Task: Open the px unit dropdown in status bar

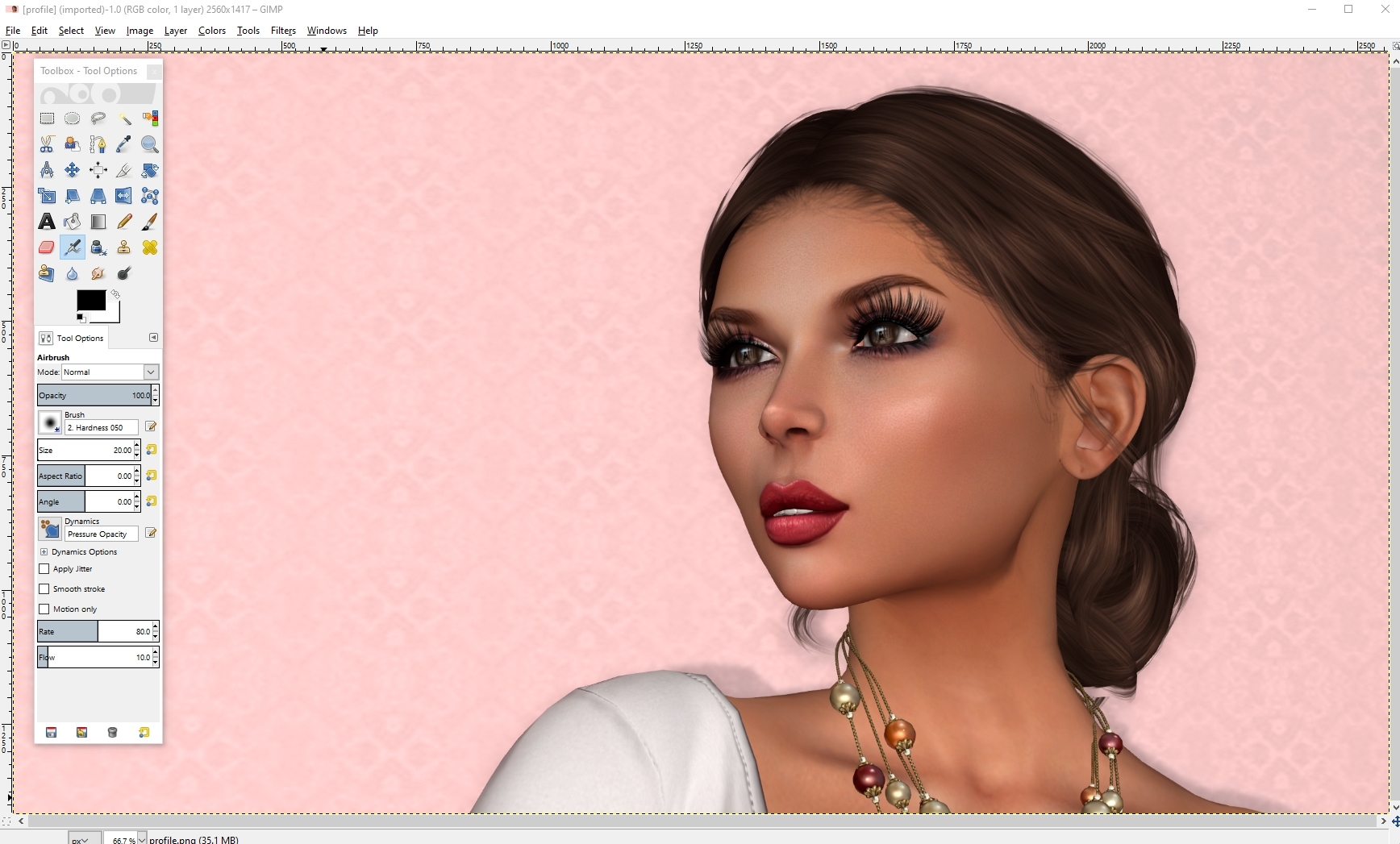Action: (x=85, y=839)
